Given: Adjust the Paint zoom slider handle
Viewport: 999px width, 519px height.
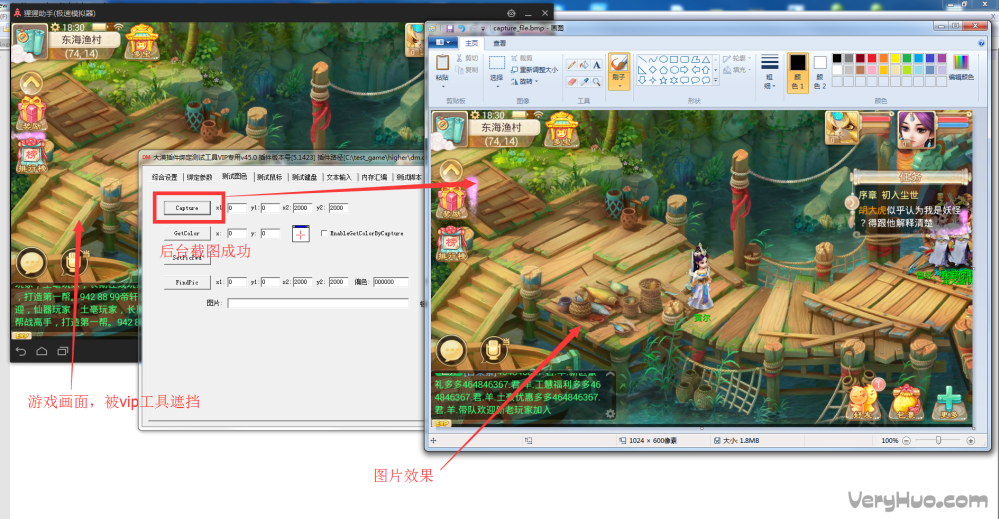Looking at the screenshot, I should (x=938, y=441).
